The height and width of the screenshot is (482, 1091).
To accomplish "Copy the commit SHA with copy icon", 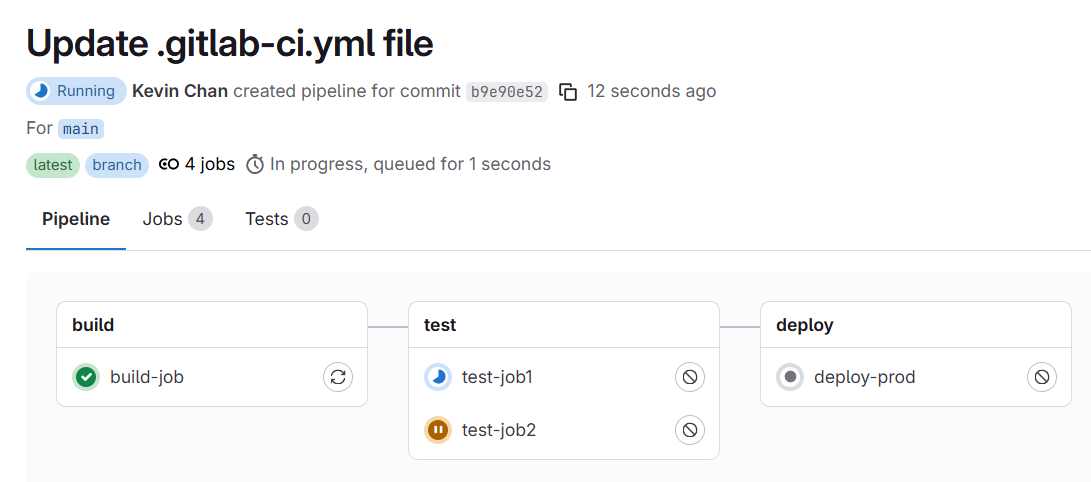I will (x=568, y=92).
